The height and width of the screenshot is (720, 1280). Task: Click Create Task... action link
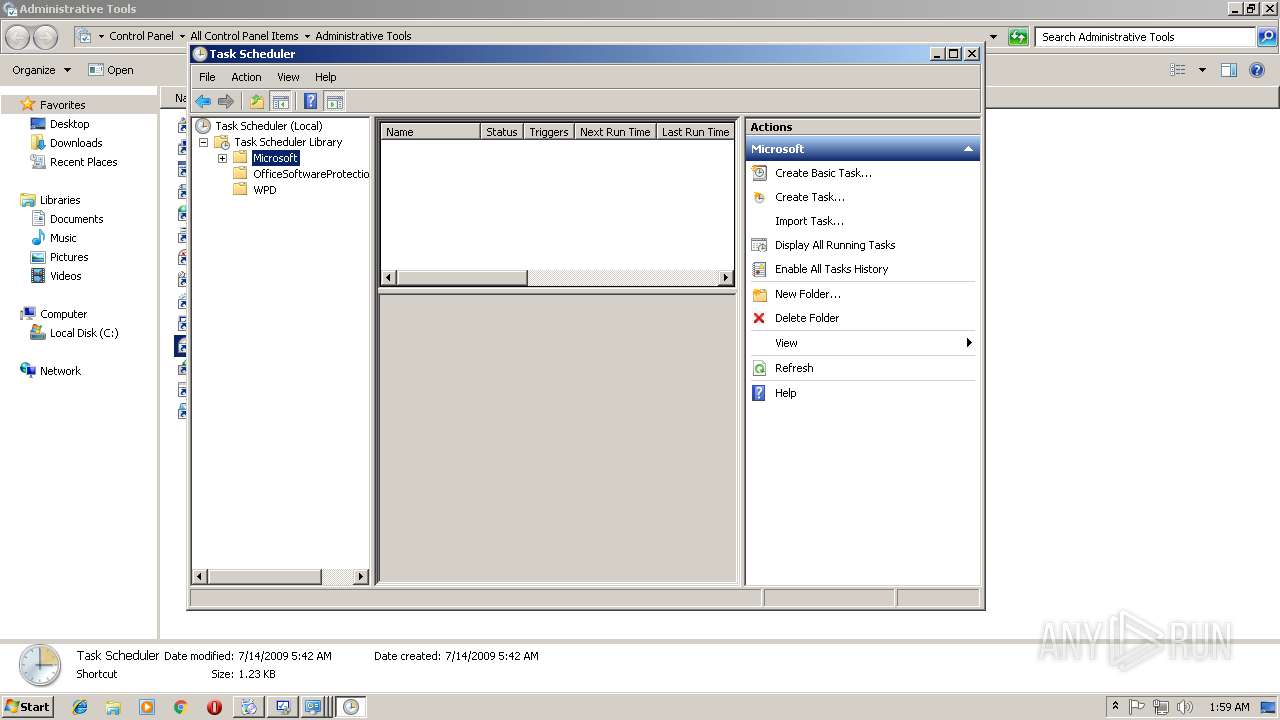(810, 197)
